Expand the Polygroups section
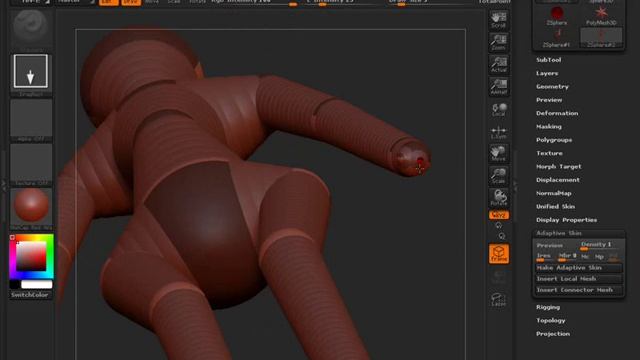 [x=554, y=140]
